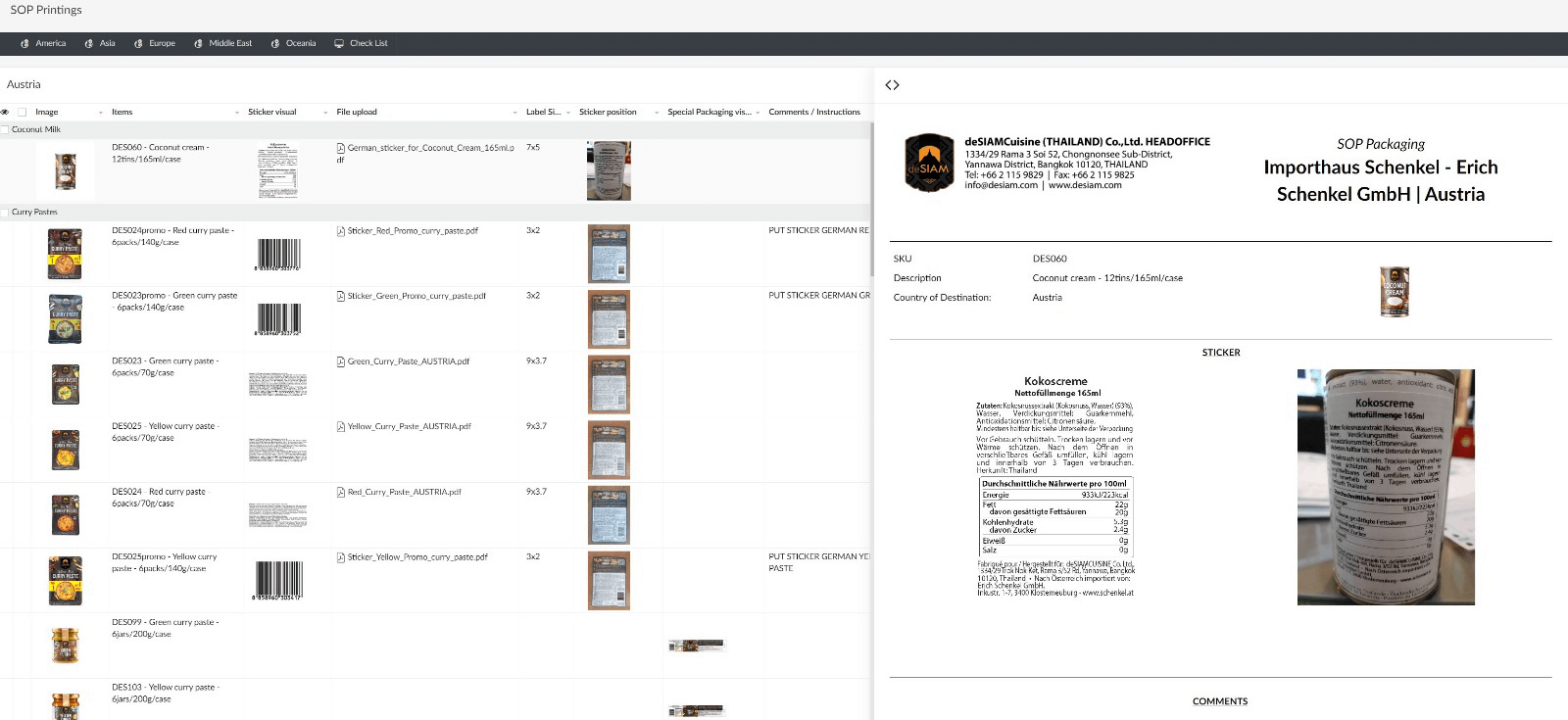Viewport: 1568px width, 720px height.
Task: Open Yellow_Curry_Paste_AUSTRIA.pdf link
Action: [409, 427]
